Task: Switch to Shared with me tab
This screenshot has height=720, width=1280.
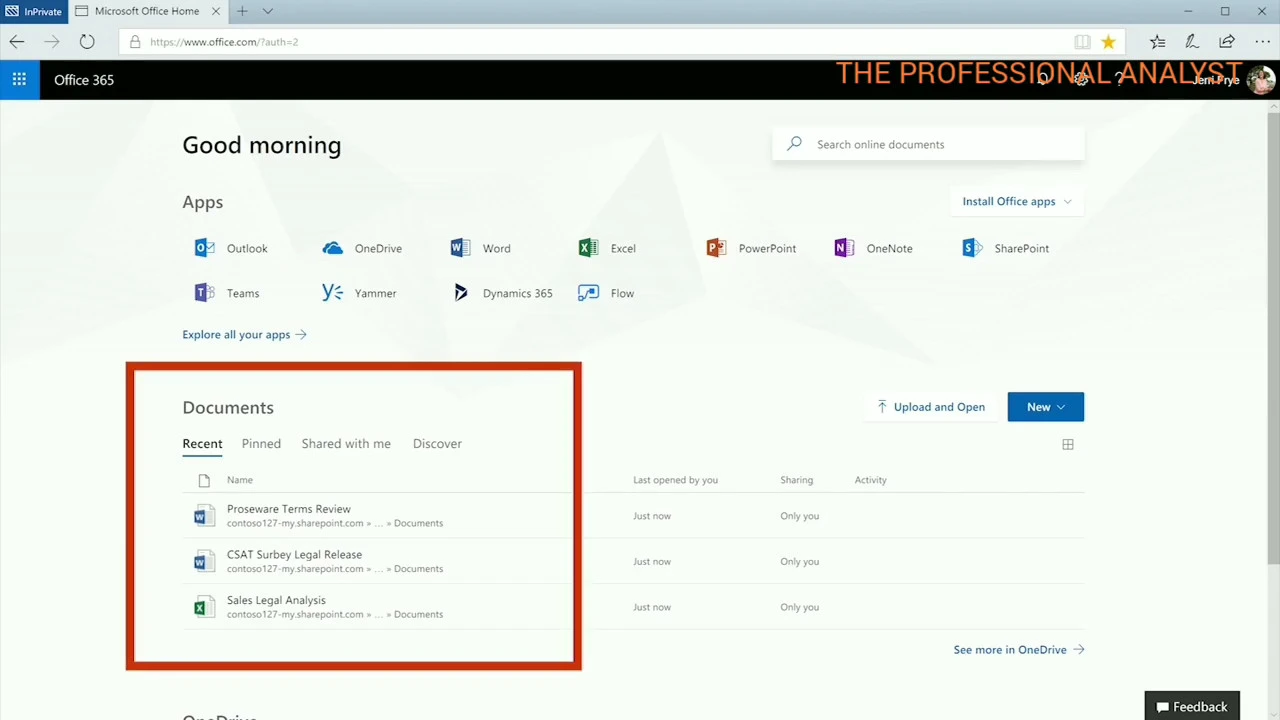Action: pyautogui.click(x=346, y=444)
